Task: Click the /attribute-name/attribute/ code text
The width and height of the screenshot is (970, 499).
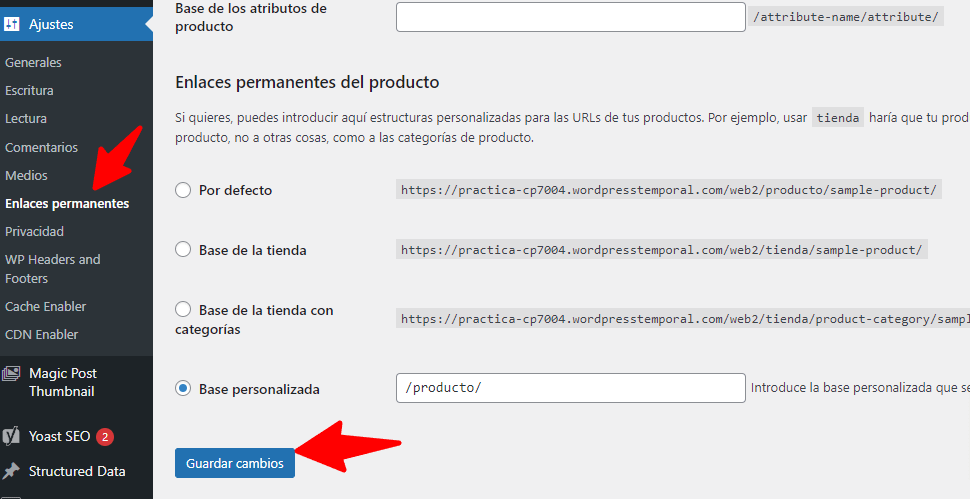Action: 846,17
